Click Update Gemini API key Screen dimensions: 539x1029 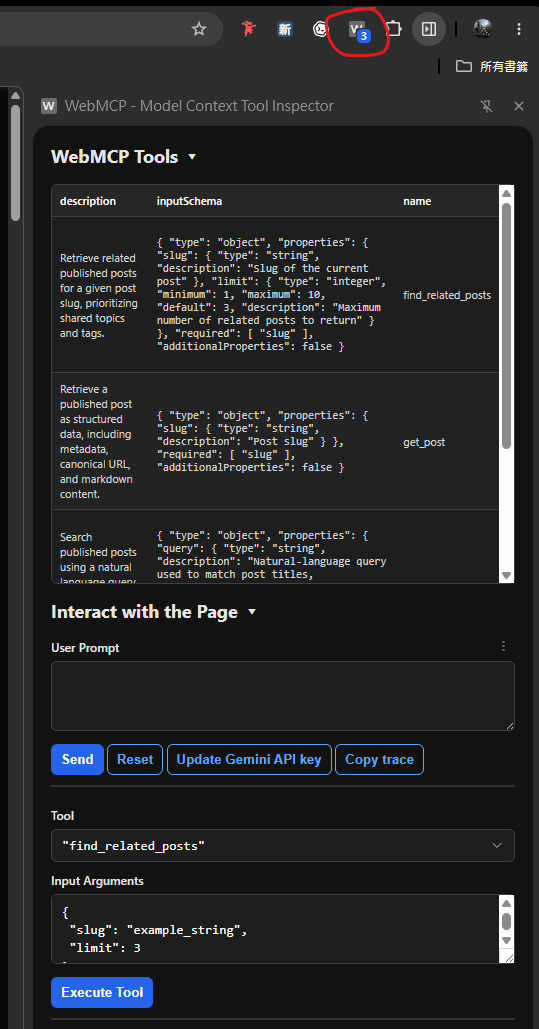[x=249, y=759]
